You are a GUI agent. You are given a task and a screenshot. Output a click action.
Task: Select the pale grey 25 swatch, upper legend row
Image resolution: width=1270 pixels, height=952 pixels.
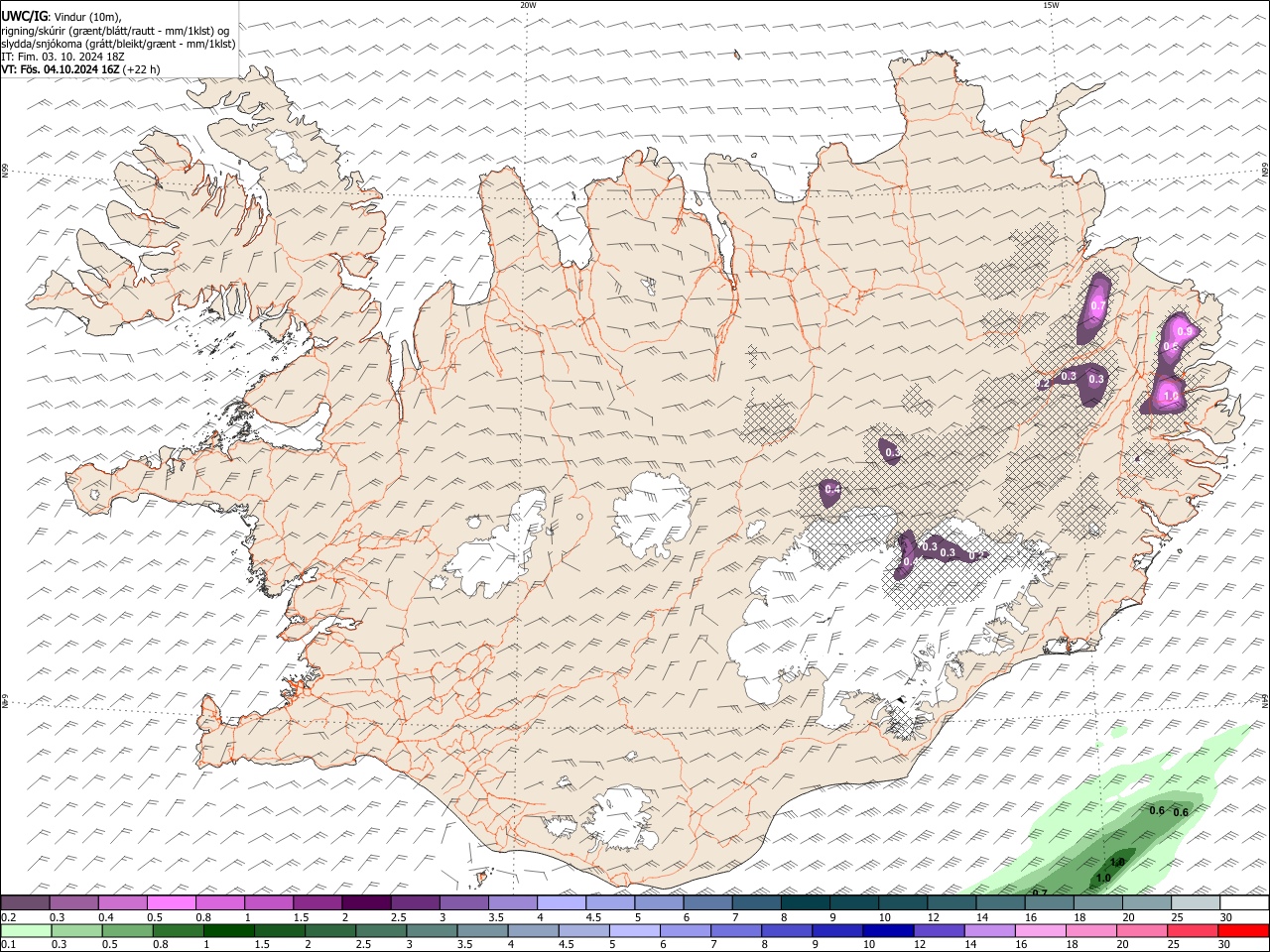pyautogui.click(x=1196, y=902)
